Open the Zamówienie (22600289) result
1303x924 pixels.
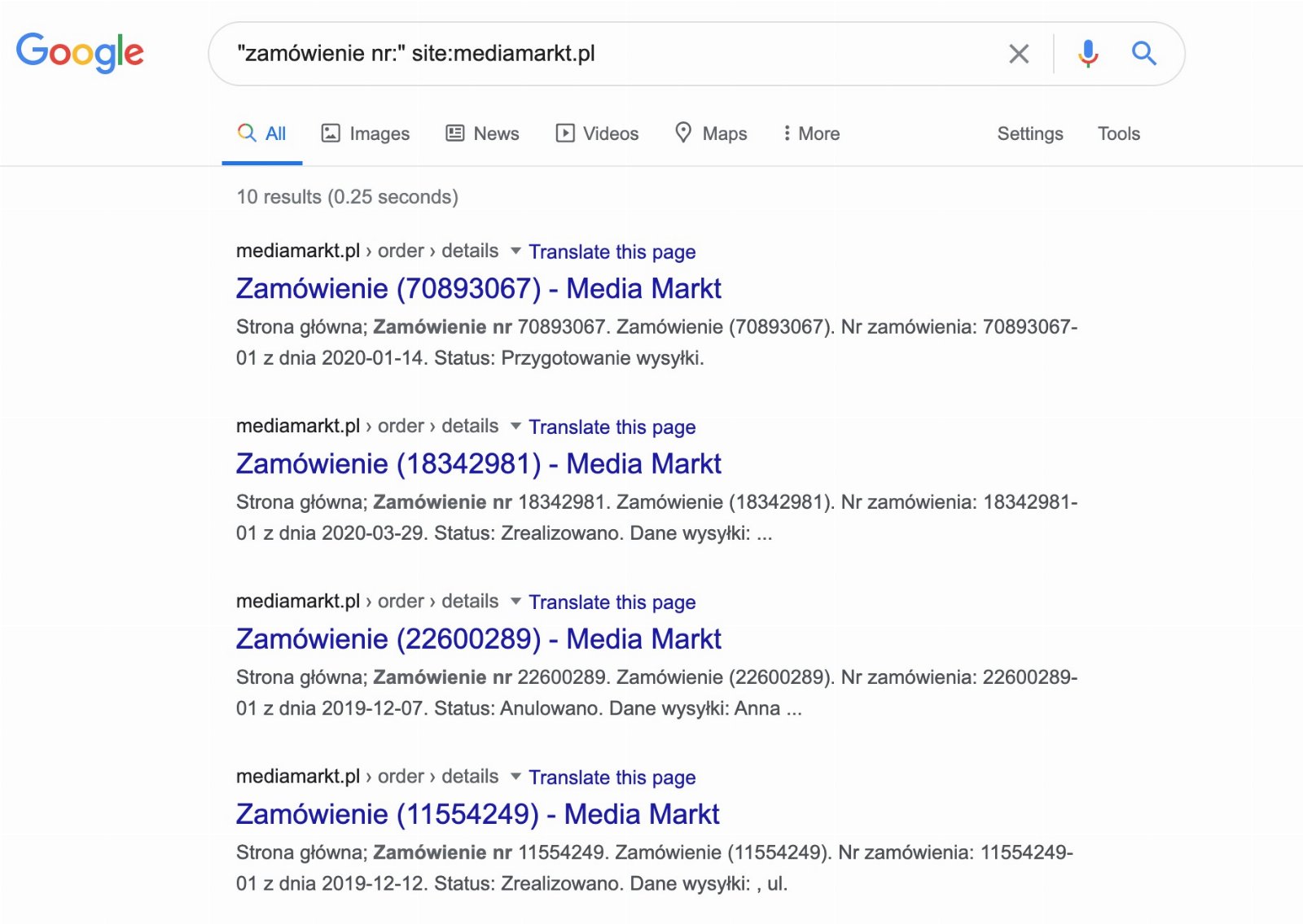(479, 639)
